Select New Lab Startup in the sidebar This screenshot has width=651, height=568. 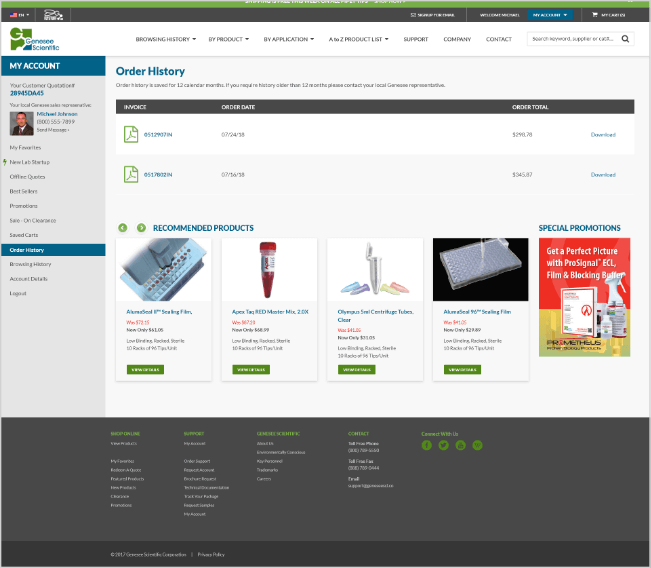coord(29,162)
